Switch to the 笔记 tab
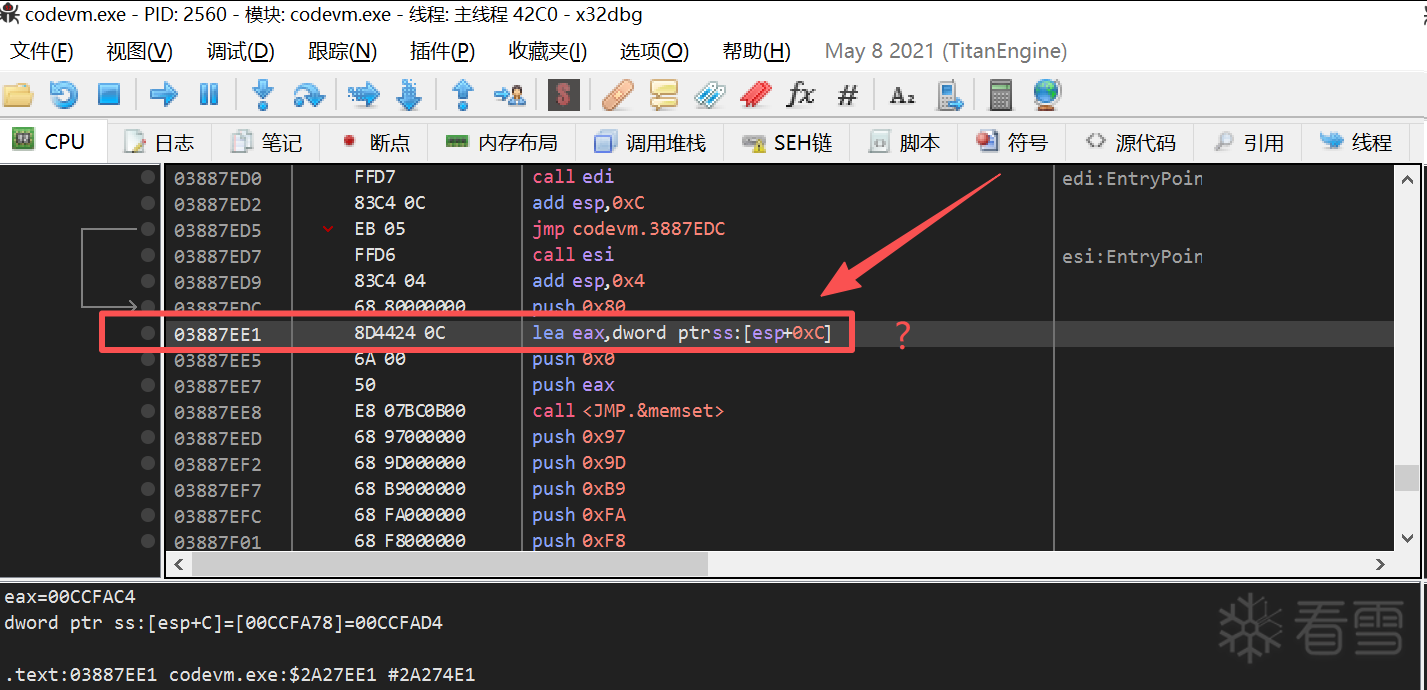1427x690 pixels. click(x=266, y=143)
